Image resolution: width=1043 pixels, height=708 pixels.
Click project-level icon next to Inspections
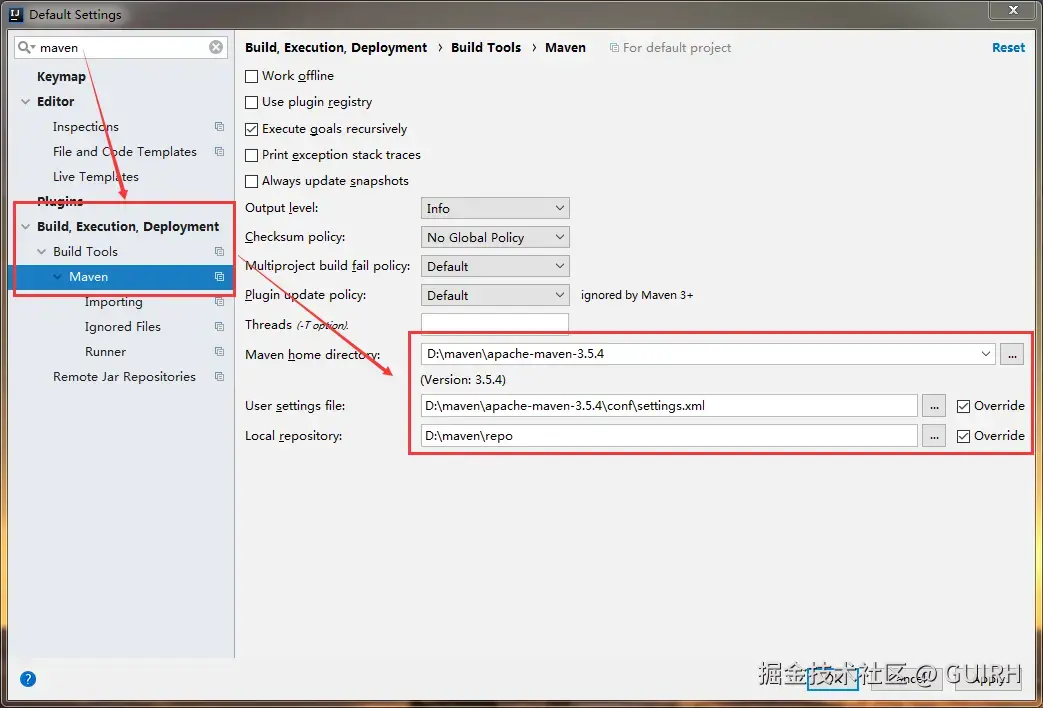220,126
